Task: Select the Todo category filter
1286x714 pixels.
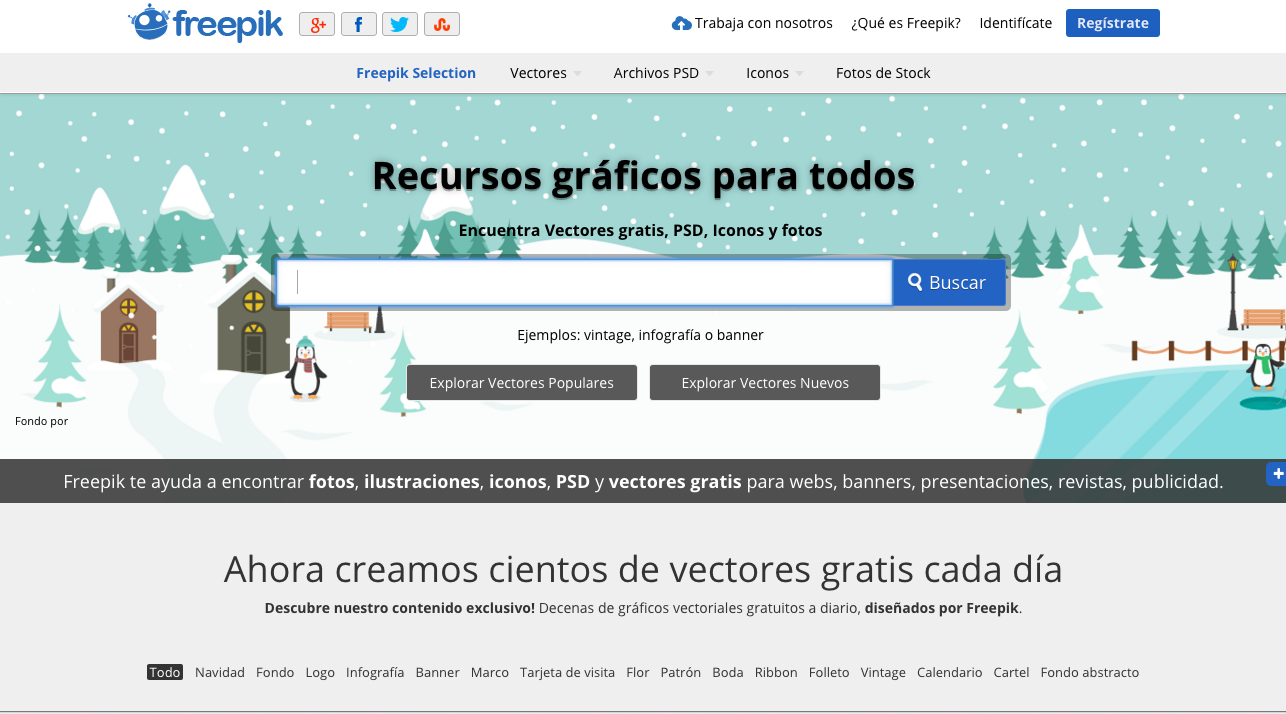Action: tap(165, 672)
